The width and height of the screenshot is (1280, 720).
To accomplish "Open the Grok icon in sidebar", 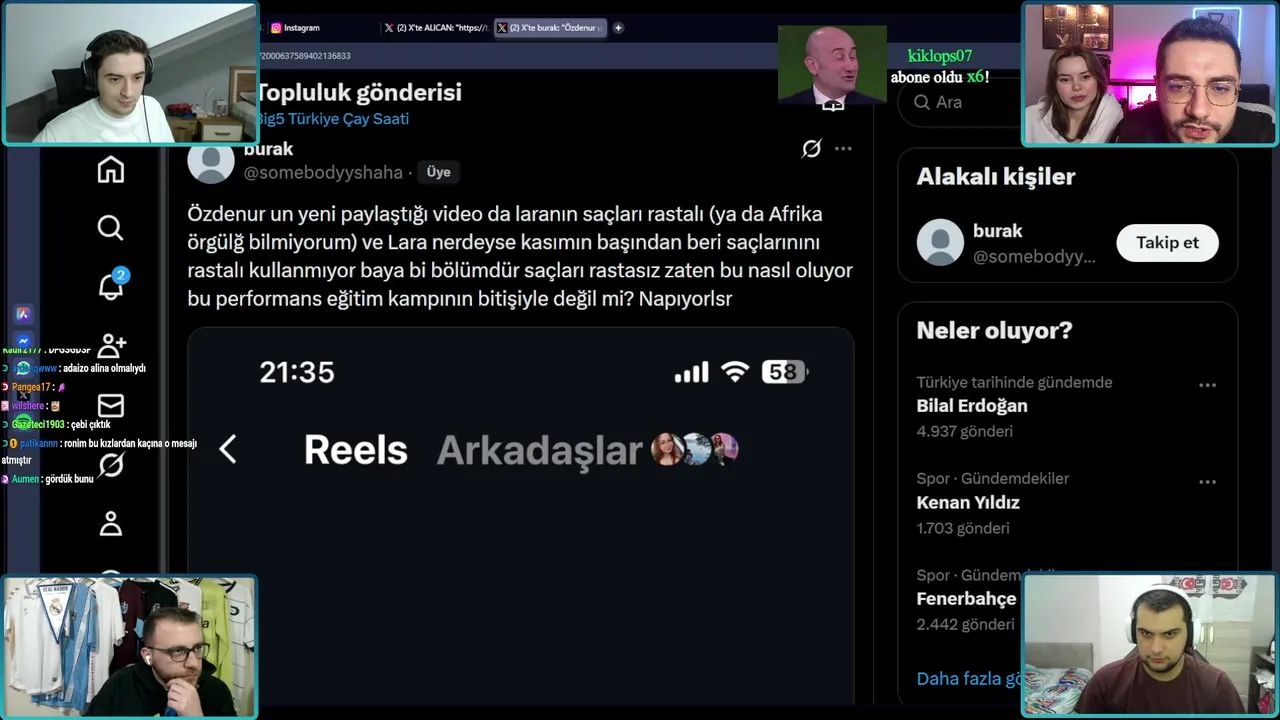I will pos(111,464).
